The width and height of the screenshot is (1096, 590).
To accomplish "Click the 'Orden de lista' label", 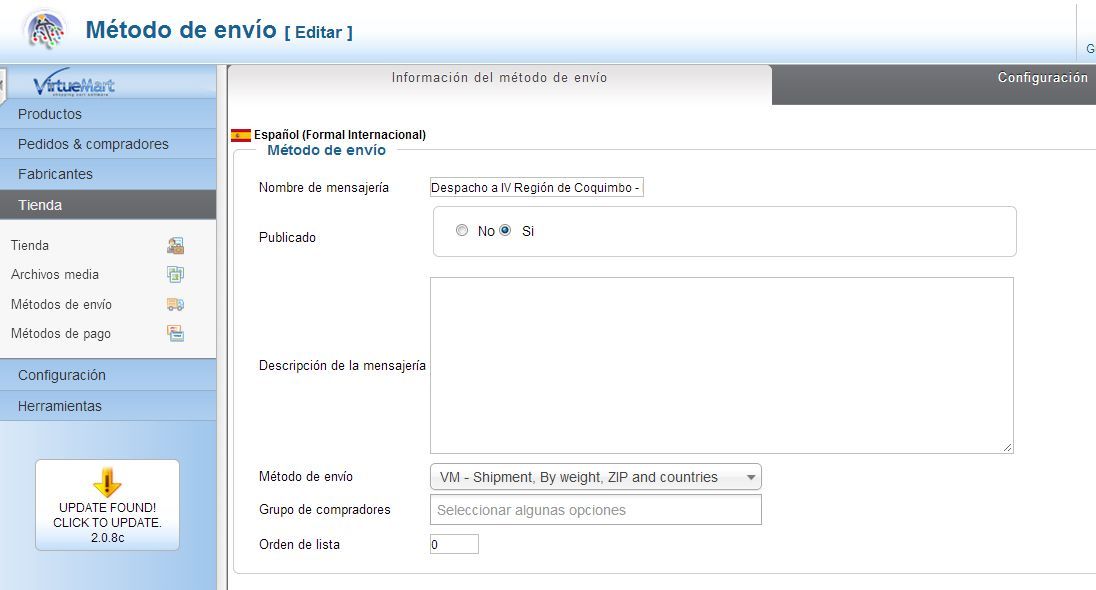I will pos(299,545).
